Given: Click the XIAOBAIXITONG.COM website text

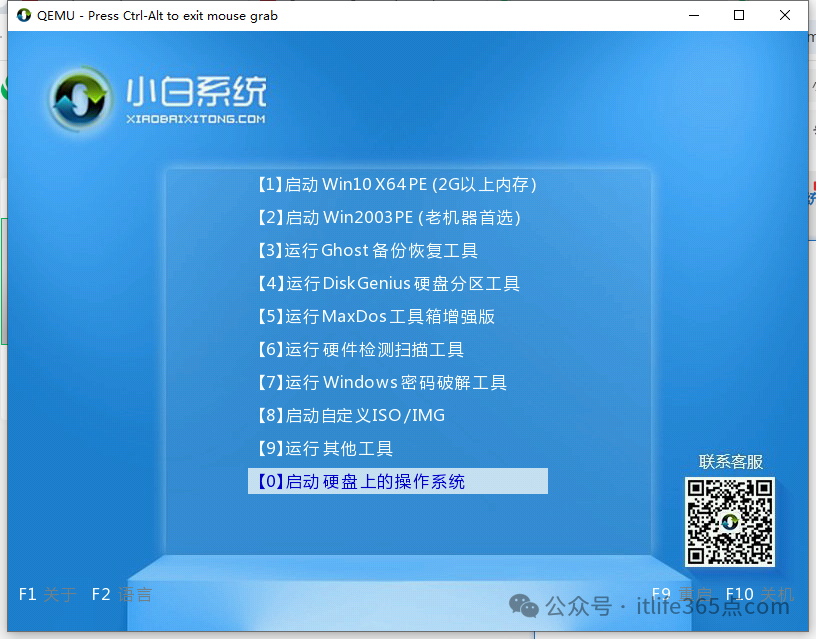Looking at the screenshot, I should pyautogui.click(x=196, y=119).
